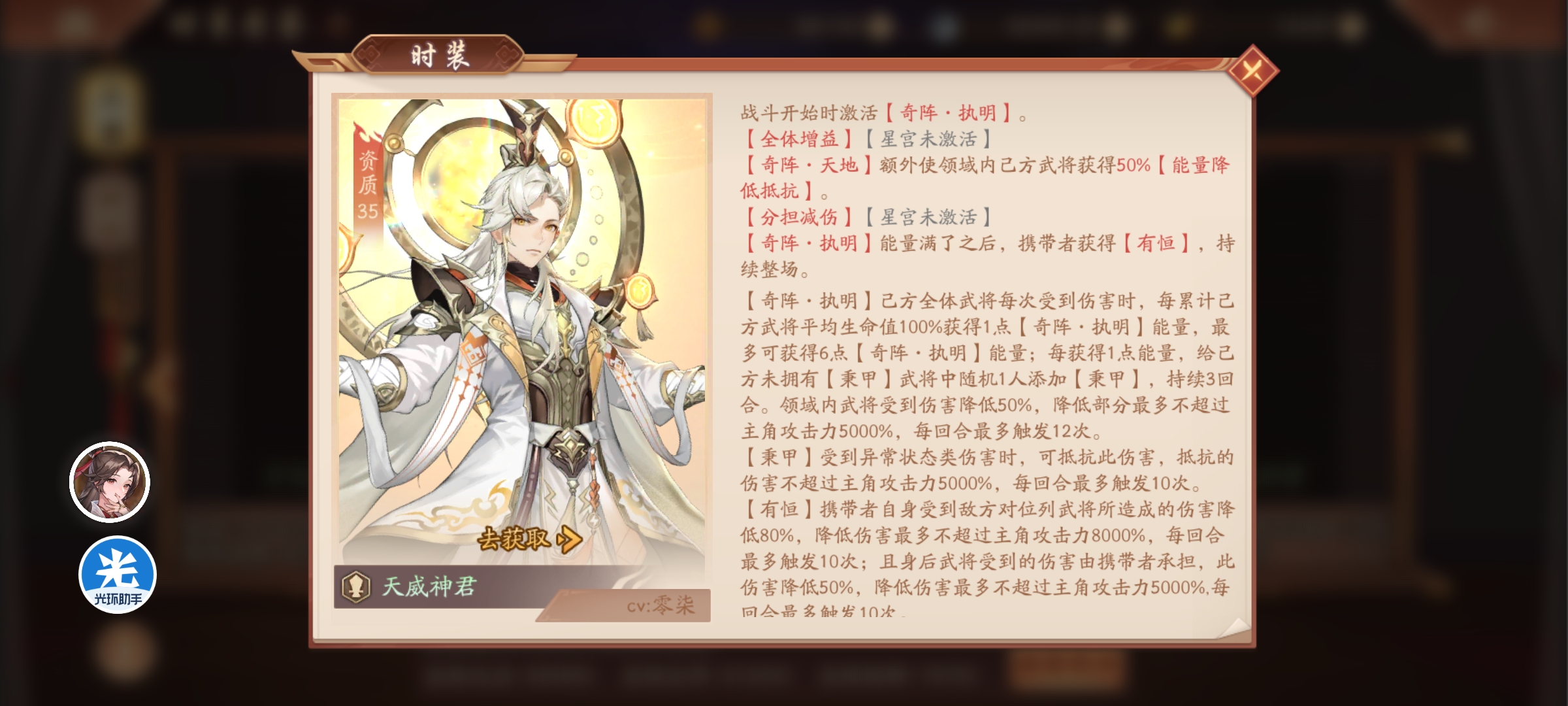Select the 【秉甲】 description paragraph
Viewport: 1568px width, 706px height.
[x=987, y=470]
